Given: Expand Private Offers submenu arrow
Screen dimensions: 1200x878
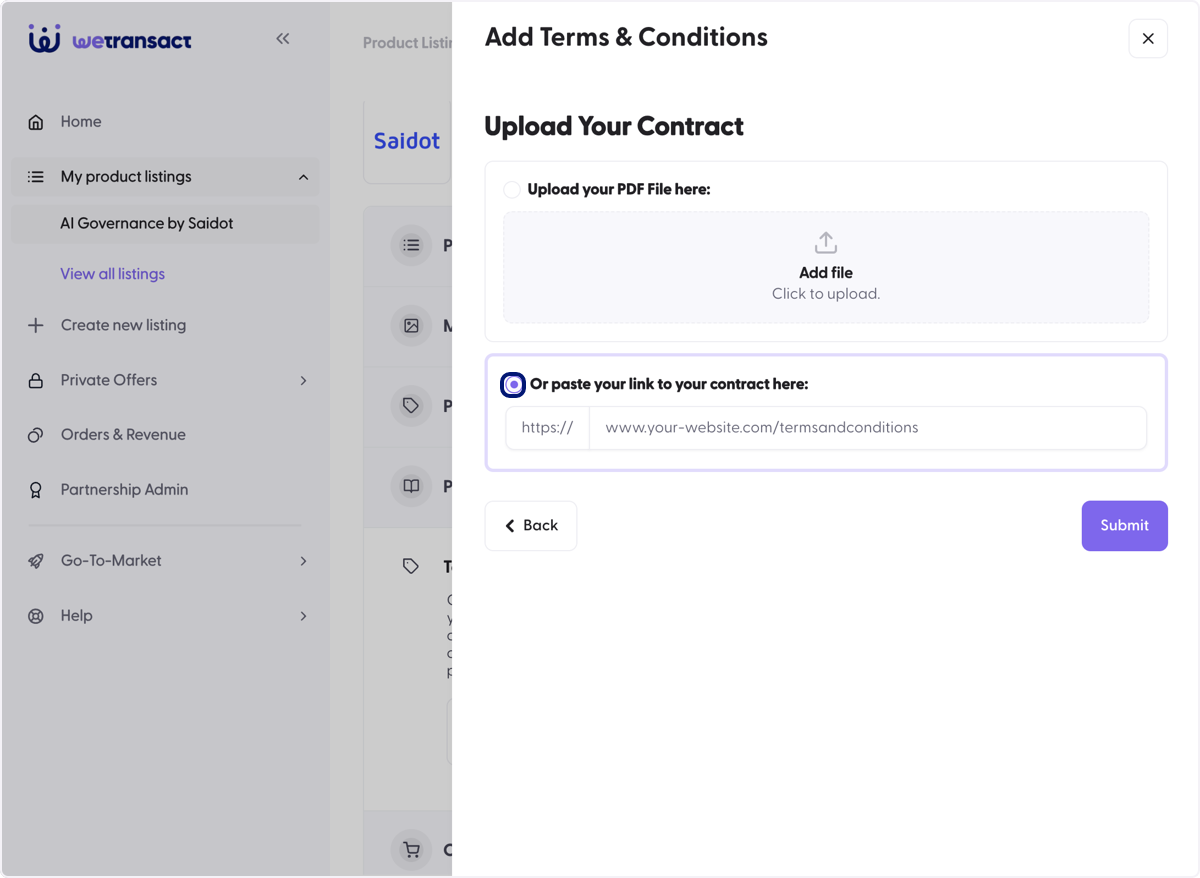Looking at the screenshot, I should (x=303, y=380).
